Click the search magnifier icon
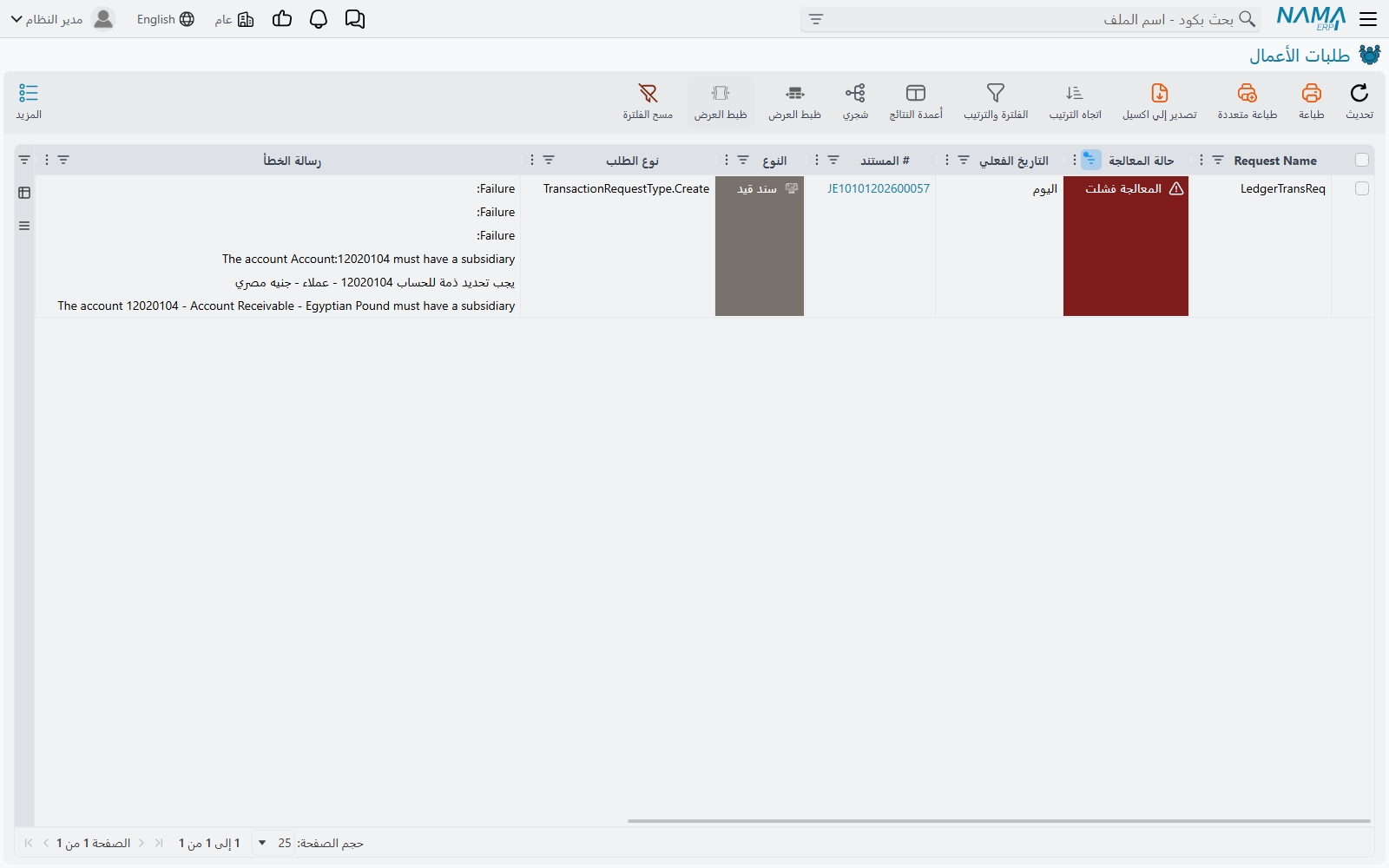Screen dimensions: 1389x868 pos(1247,19)
